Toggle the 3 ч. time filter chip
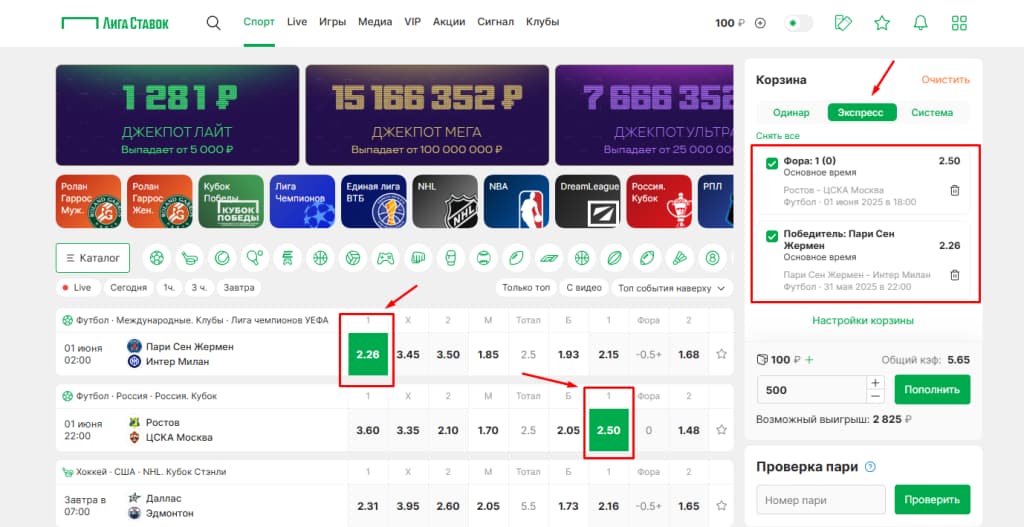The image size is (1024, 527). (x=199, y=287)
